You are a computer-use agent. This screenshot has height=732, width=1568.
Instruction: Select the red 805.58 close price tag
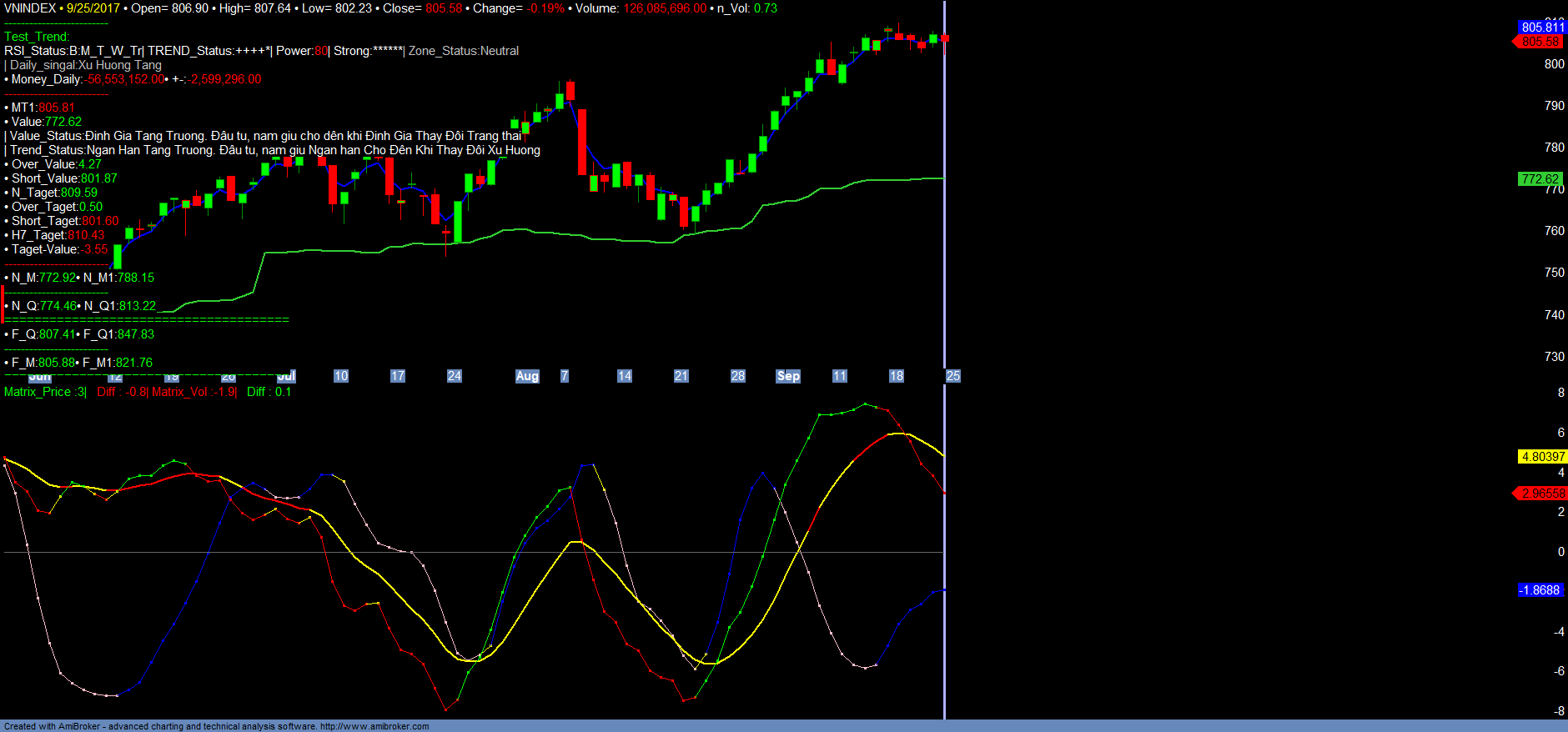[1540, 42]
